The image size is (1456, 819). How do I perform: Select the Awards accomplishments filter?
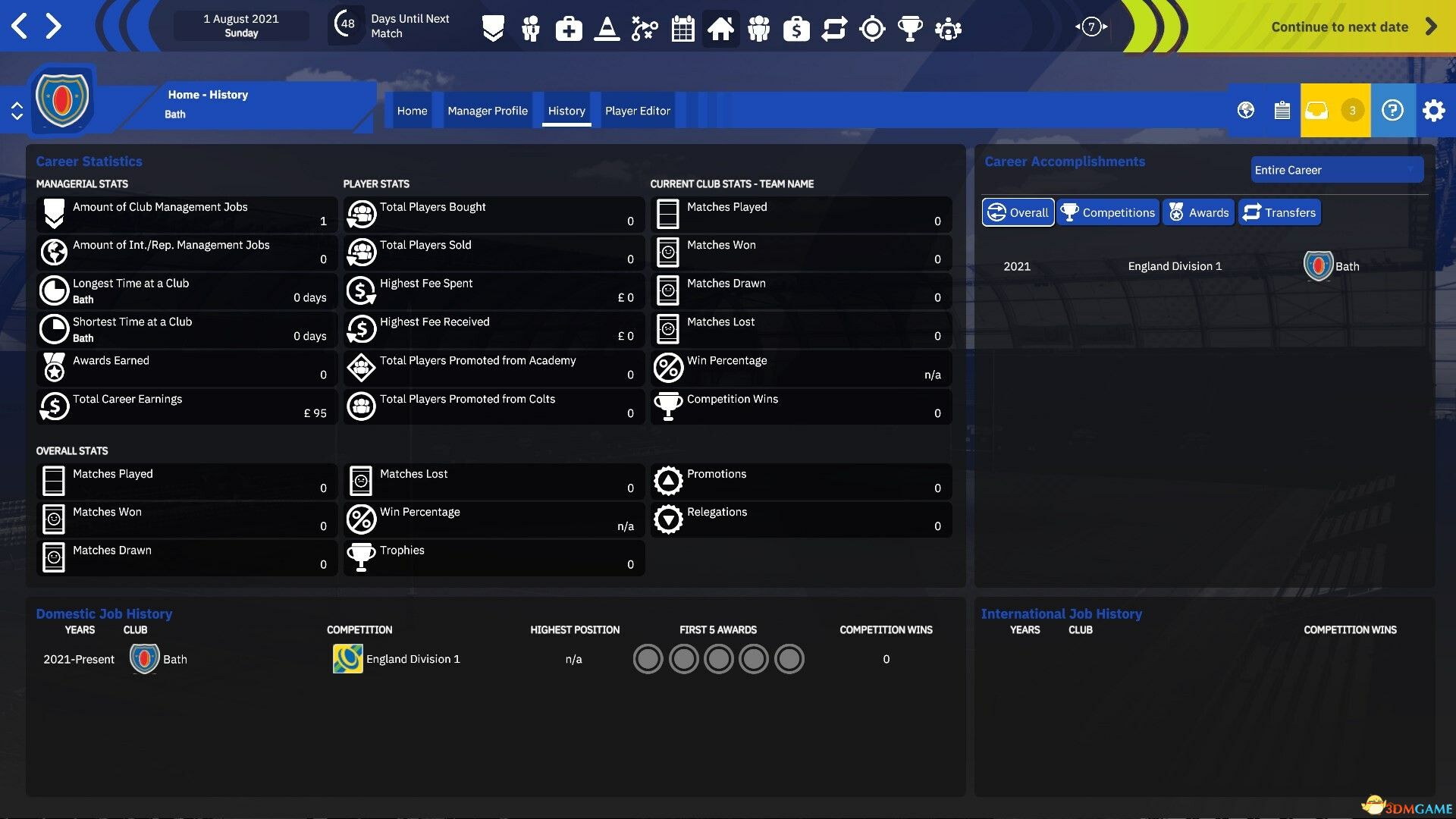point(1199,212)
